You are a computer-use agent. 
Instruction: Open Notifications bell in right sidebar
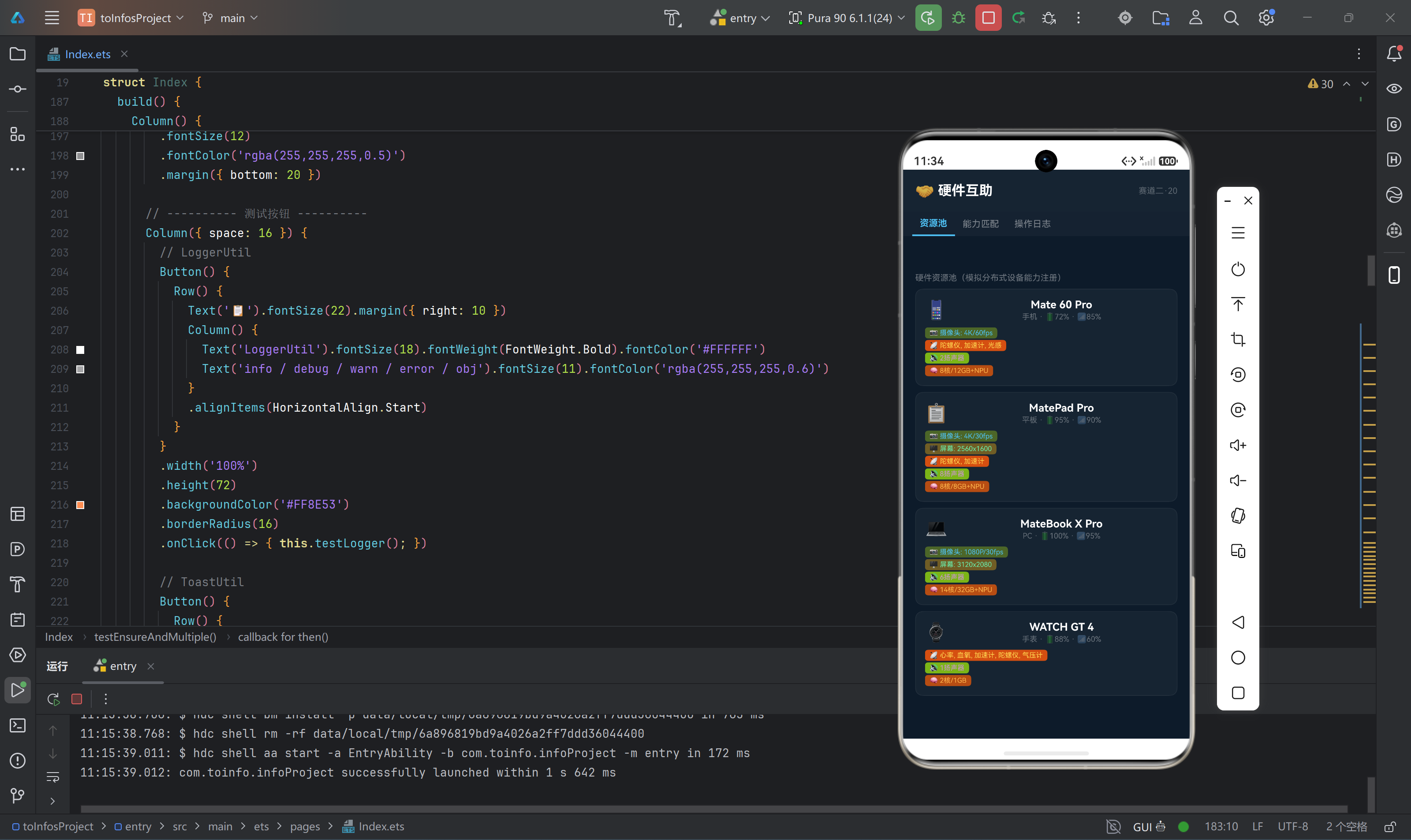click(1394, 54)
